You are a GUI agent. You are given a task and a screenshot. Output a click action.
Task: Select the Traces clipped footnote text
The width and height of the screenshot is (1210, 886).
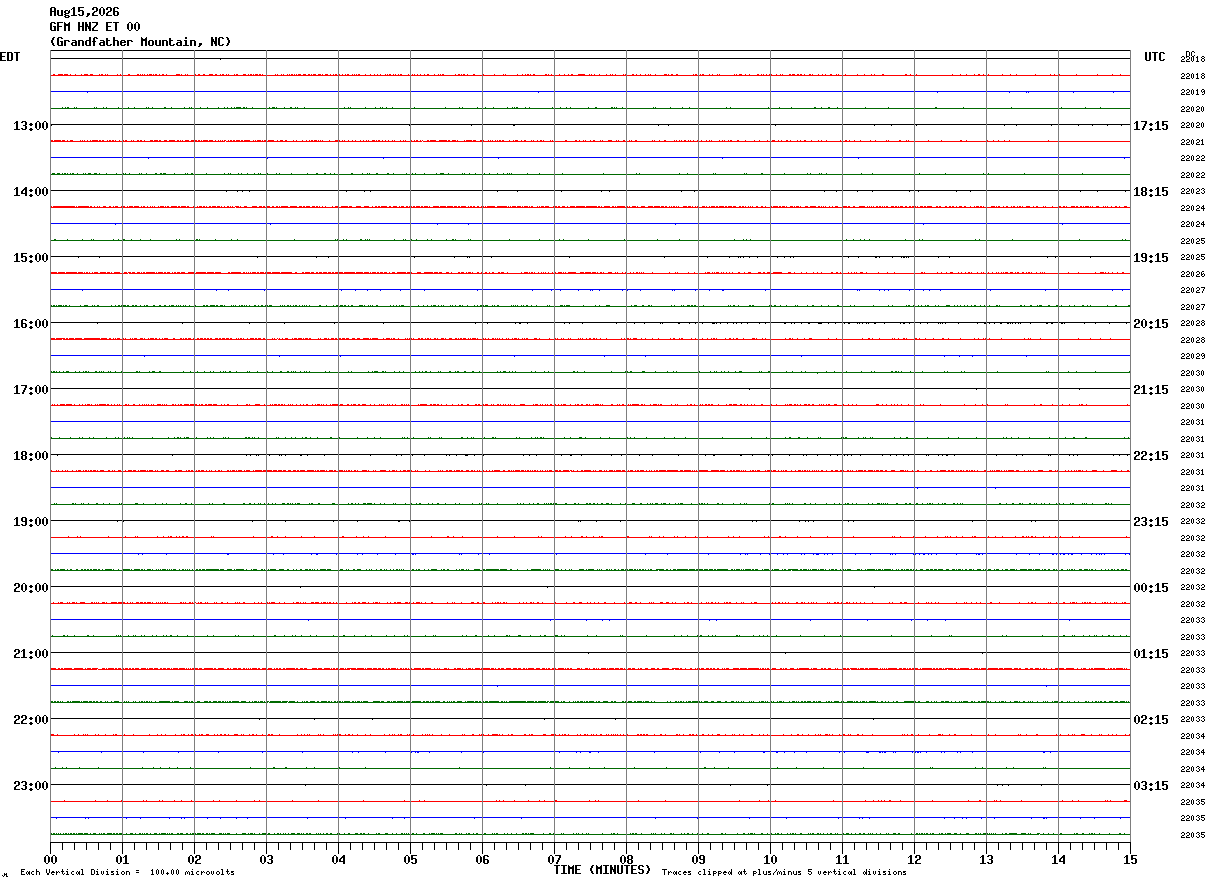tap(784, 873)
